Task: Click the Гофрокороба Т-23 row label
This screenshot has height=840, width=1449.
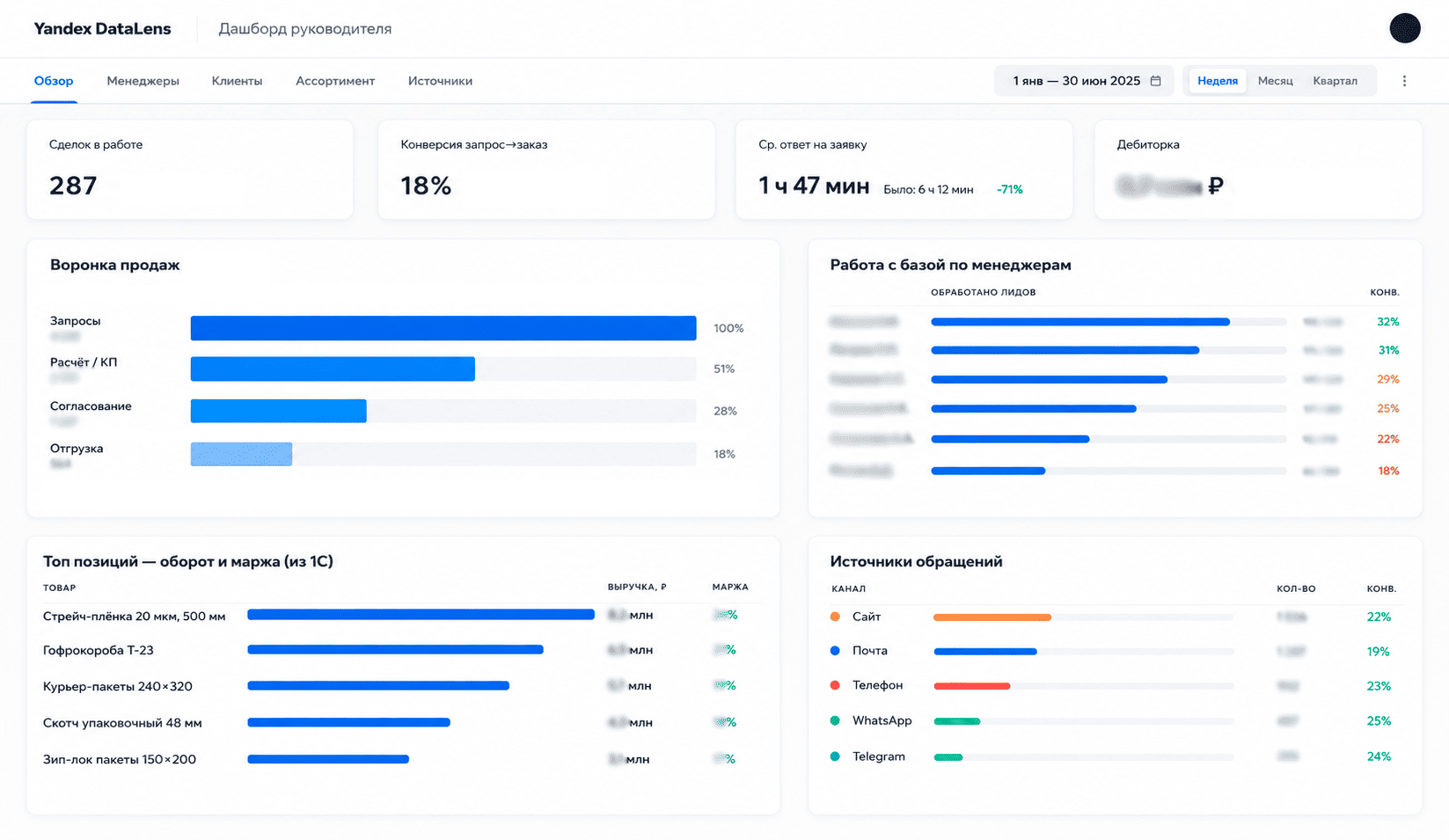Action: (x=99, y=650)
